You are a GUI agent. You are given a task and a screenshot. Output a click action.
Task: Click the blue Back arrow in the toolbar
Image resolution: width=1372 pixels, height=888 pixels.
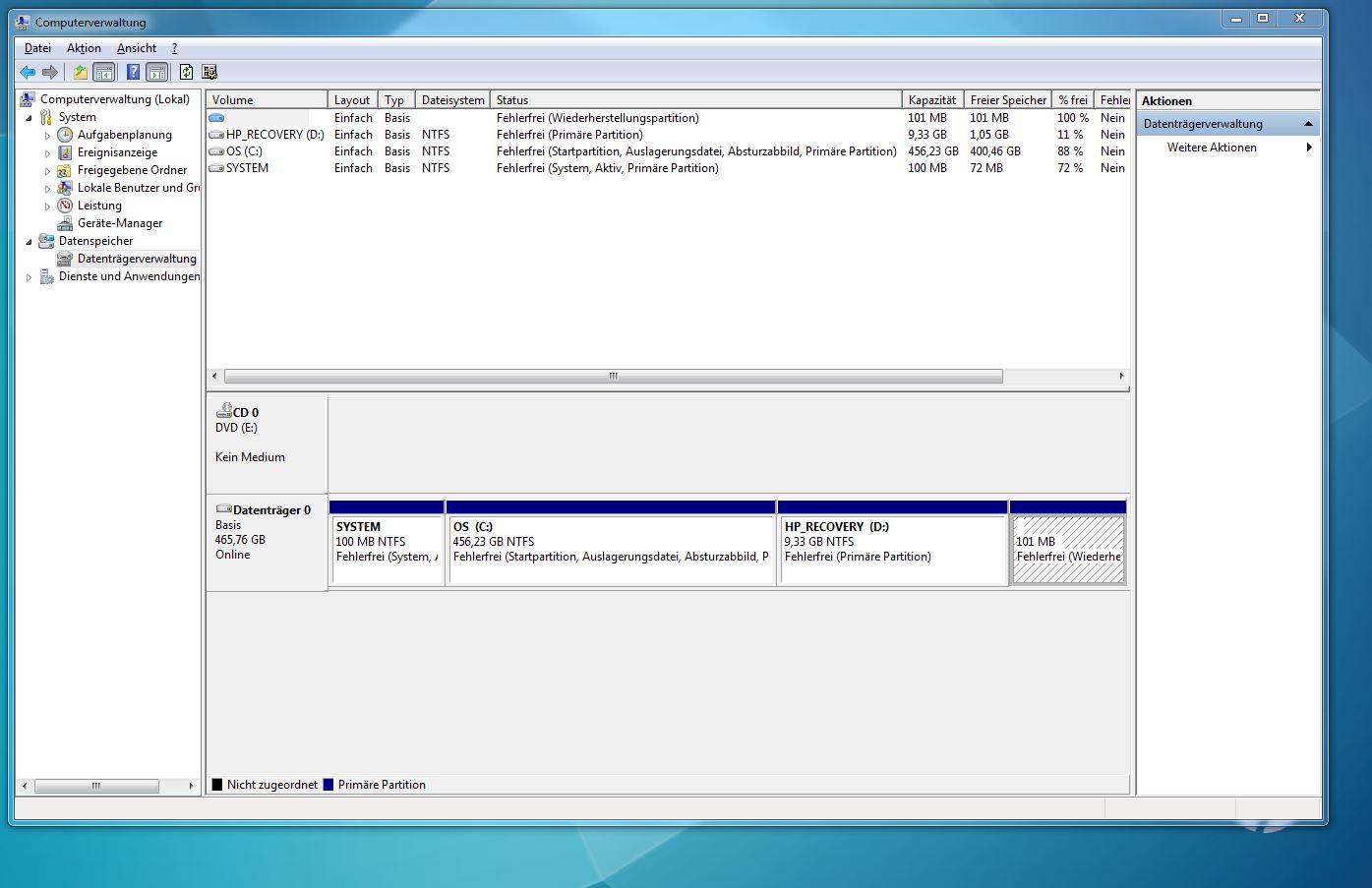[28, 72]
